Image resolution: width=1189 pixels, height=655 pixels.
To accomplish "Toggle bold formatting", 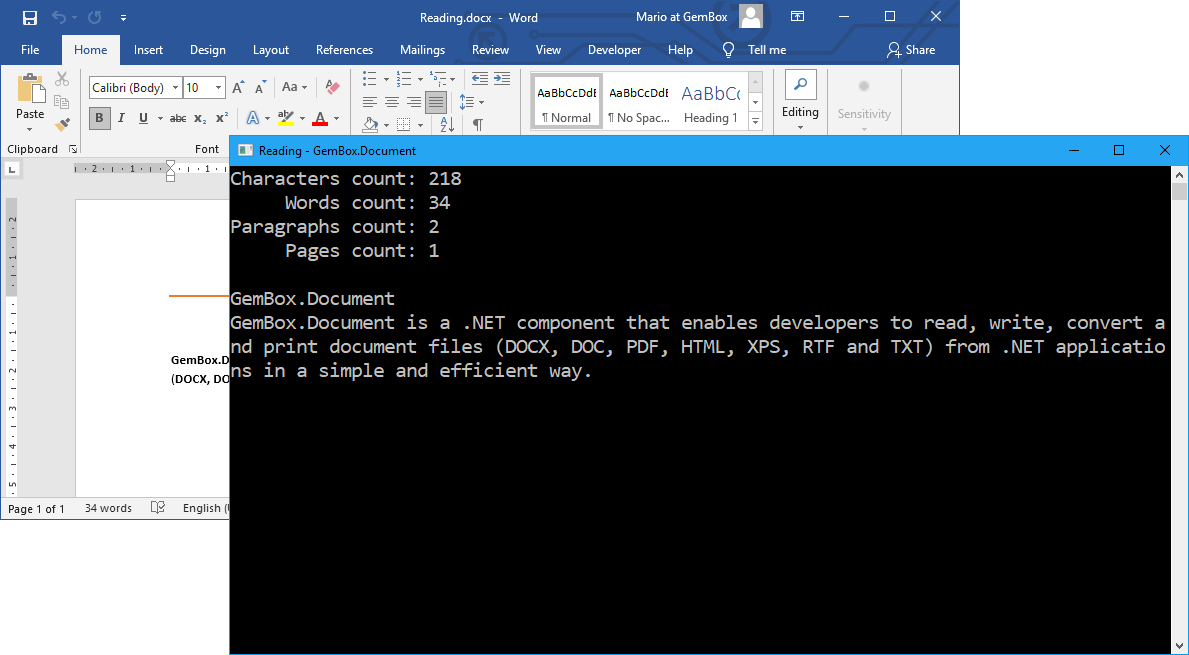I will [98, 118].
